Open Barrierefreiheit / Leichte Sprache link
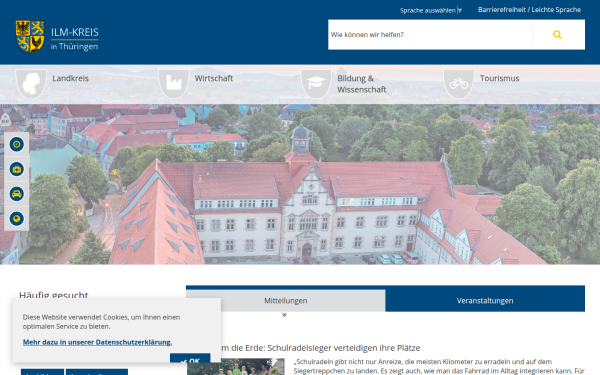The image size is (600, 375). (529, 10)
